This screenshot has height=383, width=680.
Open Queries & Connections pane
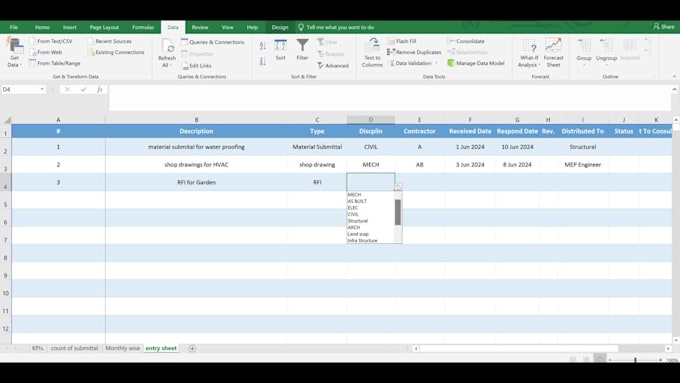pyautogui.click(x=212, y=42)
